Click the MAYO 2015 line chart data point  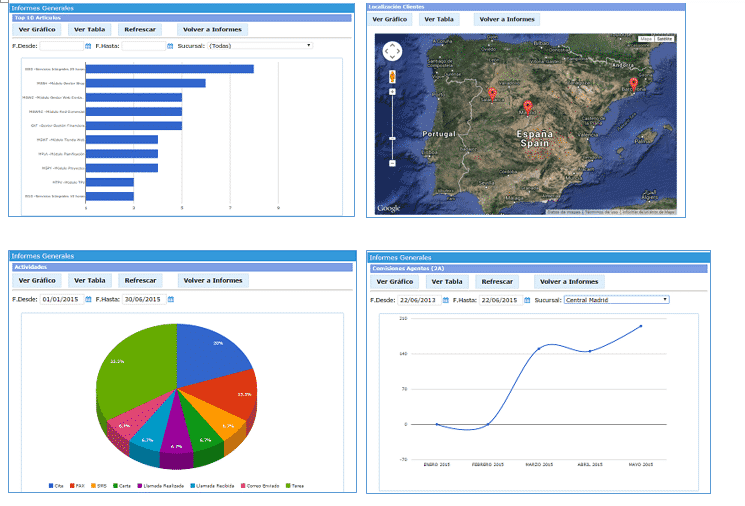pos(641,326)
